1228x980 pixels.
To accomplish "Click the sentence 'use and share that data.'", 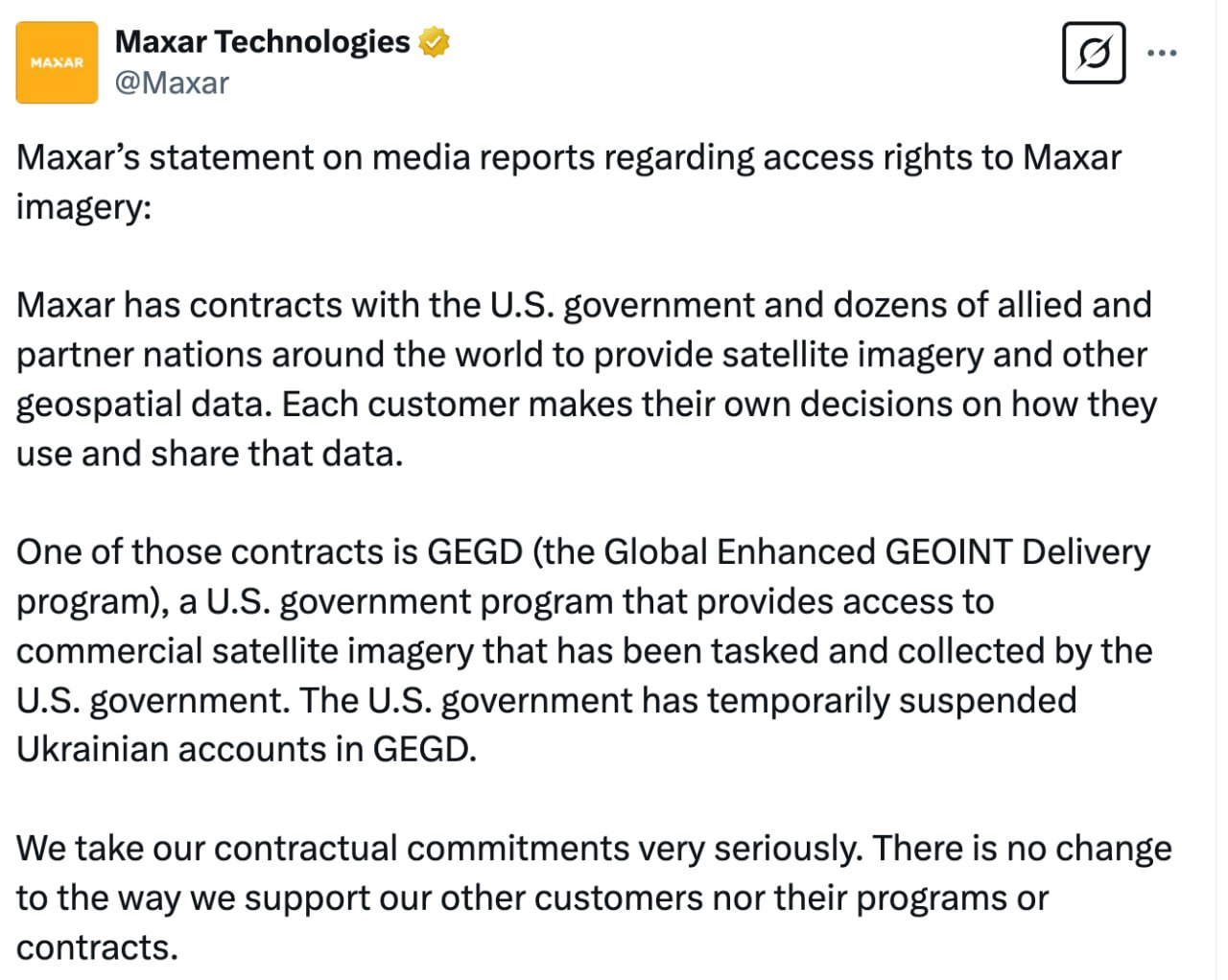I will tap(210, 454).
